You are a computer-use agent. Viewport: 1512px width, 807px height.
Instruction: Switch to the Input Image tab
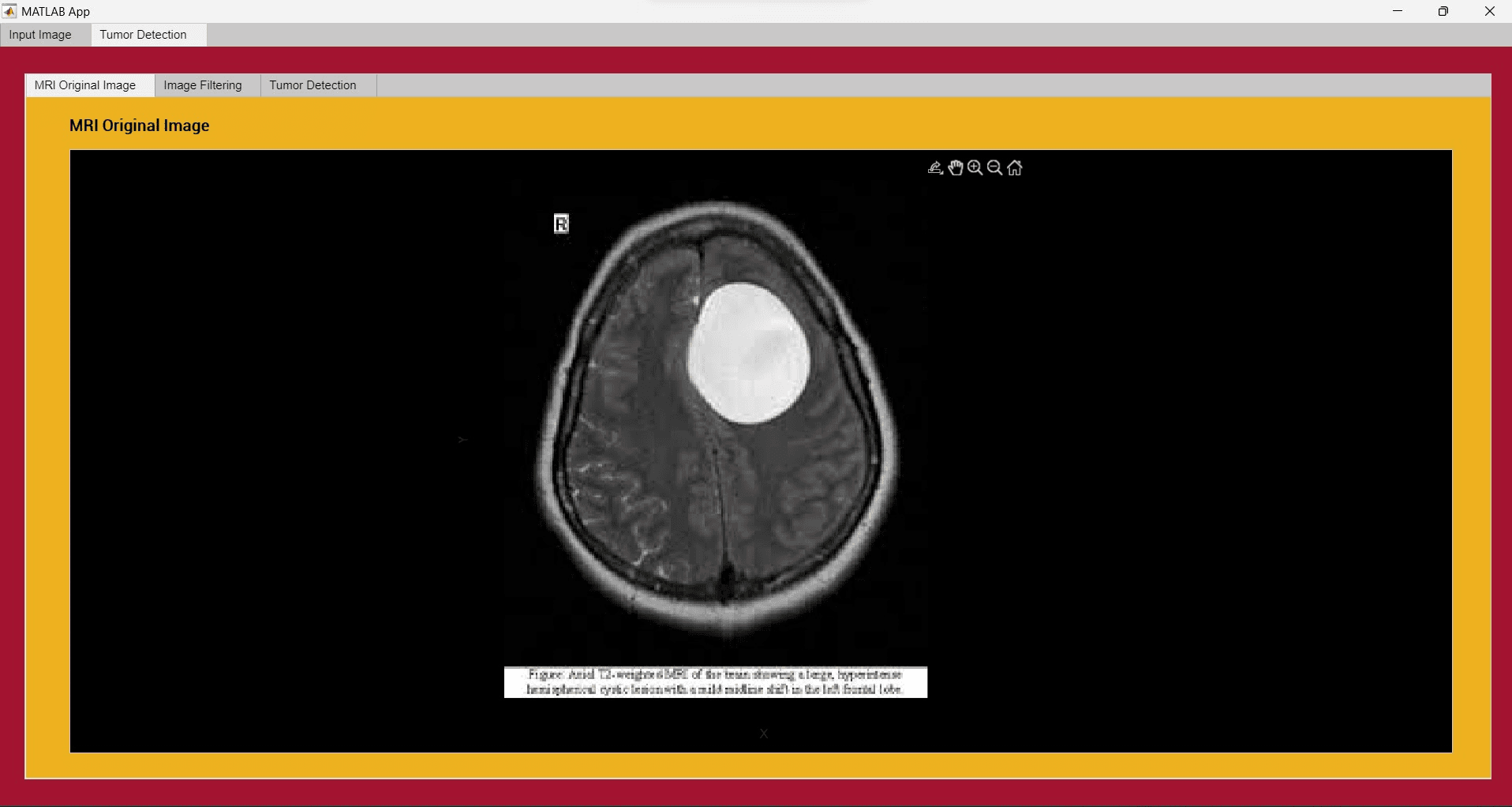40,35
